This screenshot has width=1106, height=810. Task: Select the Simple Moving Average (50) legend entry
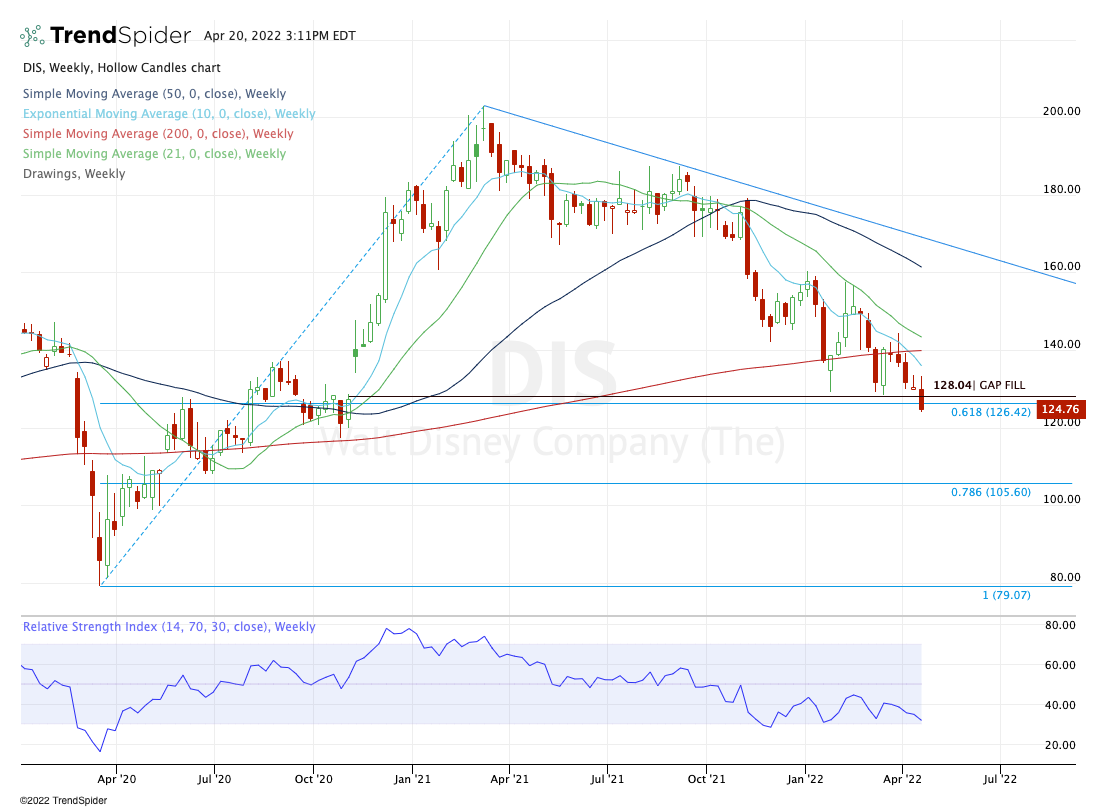154,94
